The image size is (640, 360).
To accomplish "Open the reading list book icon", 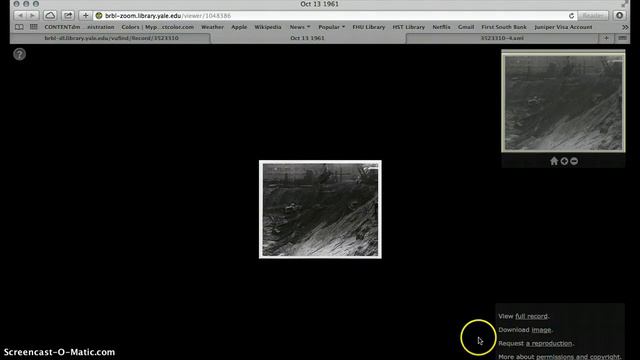I will (x=19, y=27).
